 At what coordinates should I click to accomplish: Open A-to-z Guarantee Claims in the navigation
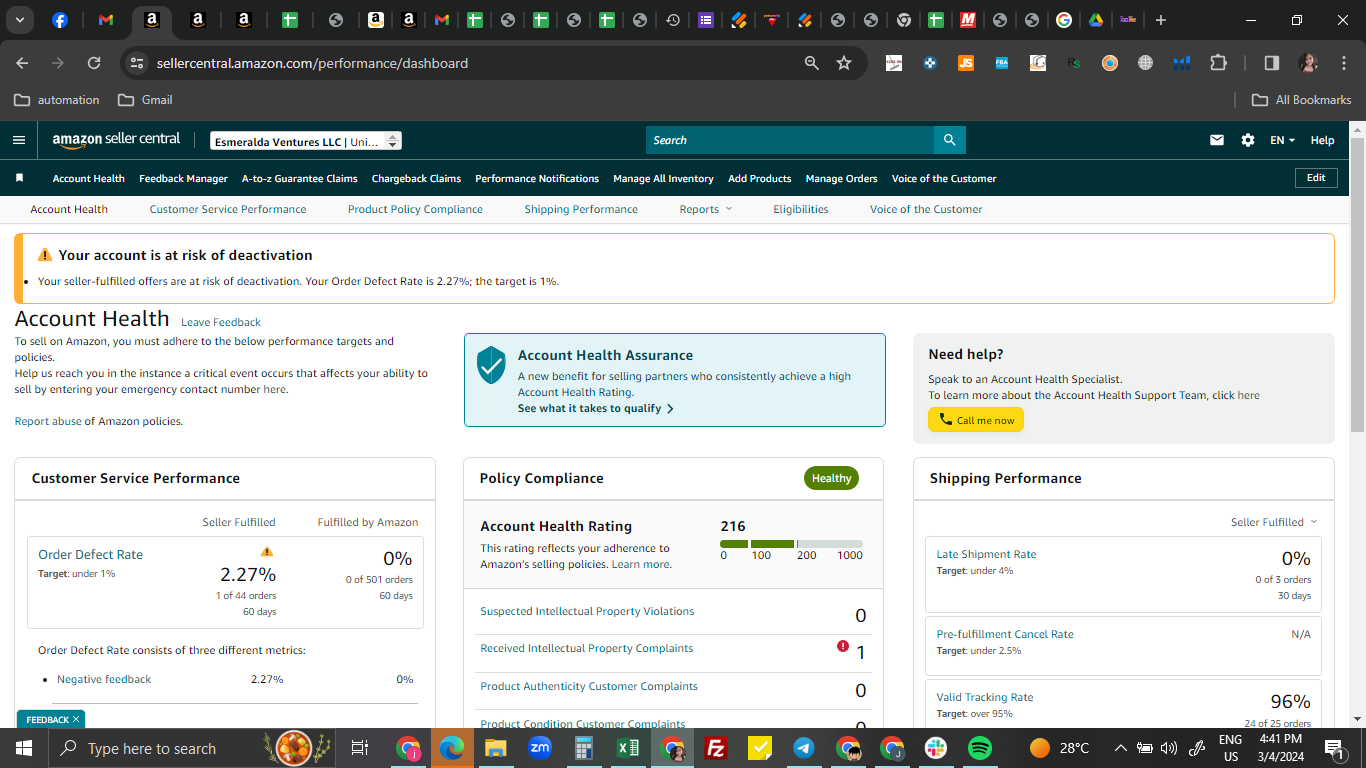pos(300,178)
